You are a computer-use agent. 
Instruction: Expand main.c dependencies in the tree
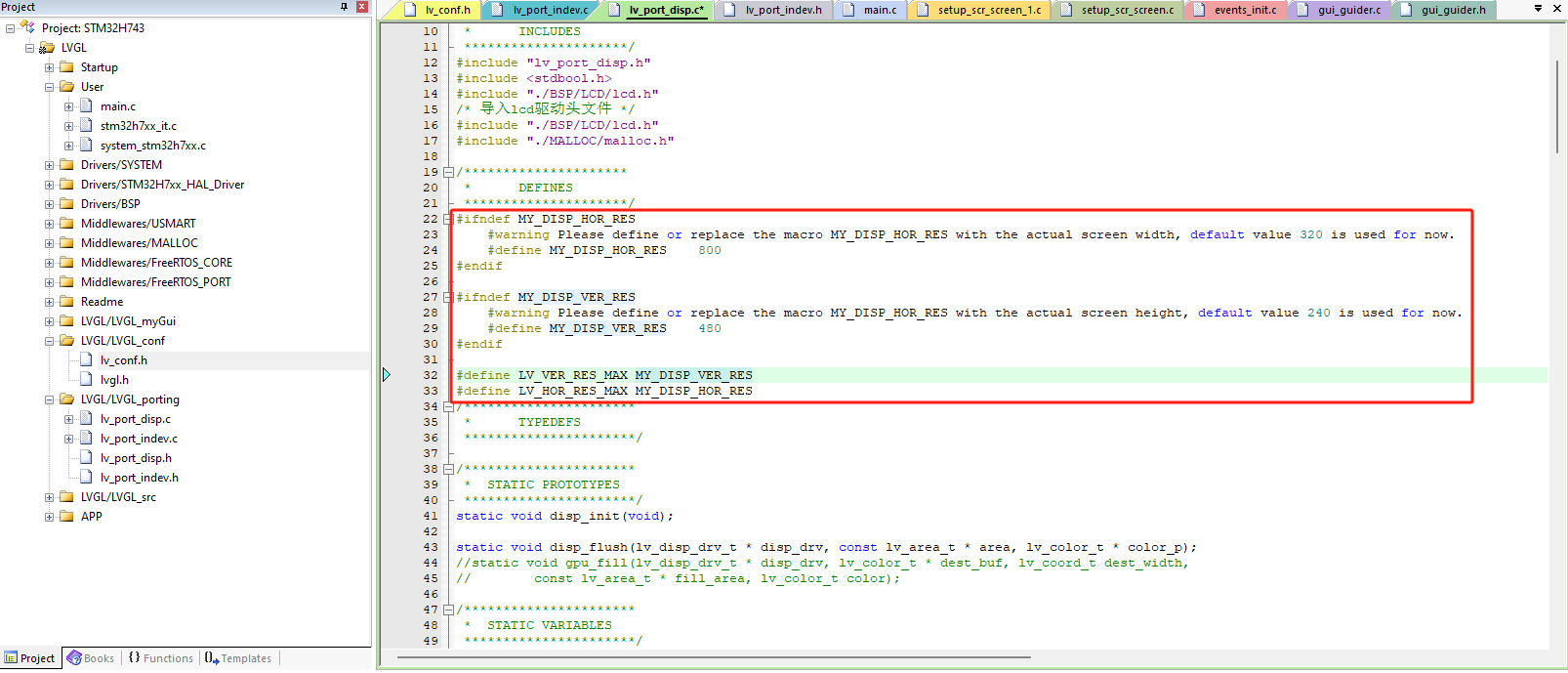pyautogui.click(x=68, y=106)
